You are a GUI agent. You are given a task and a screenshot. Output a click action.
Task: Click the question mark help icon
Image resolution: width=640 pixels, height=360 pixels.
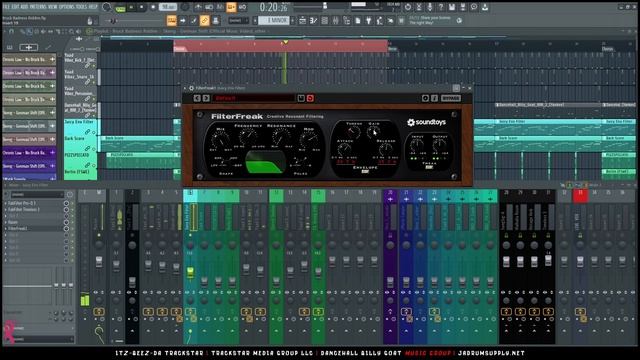[x=441, y=7]
